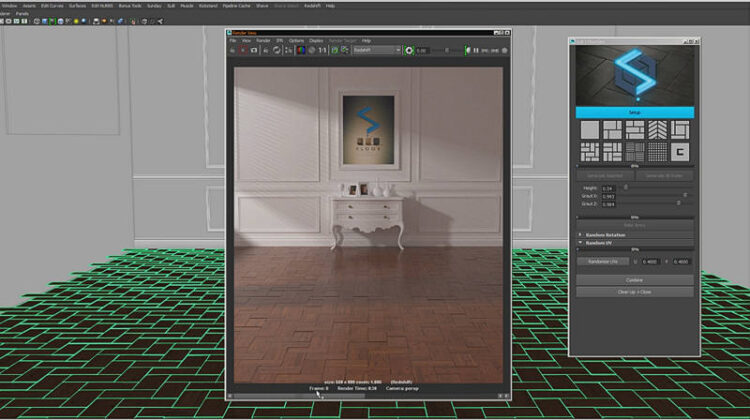This screenshot has width=750, height=420.
Task: Click the right Generate button below patterns
Action: coord(664,176)
